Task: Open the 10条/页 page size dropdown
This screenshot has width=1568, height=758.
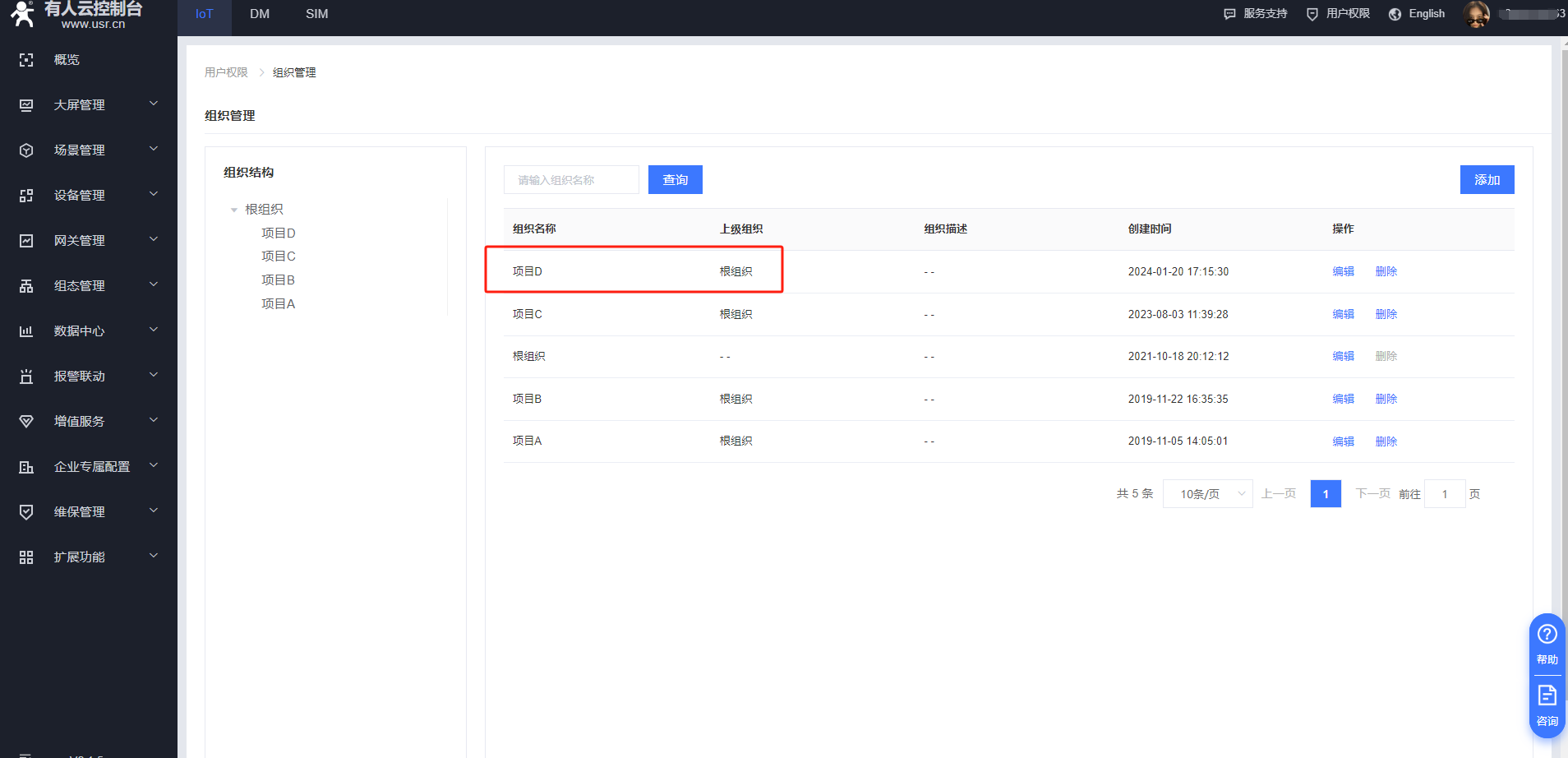Action: (1207, 494)
